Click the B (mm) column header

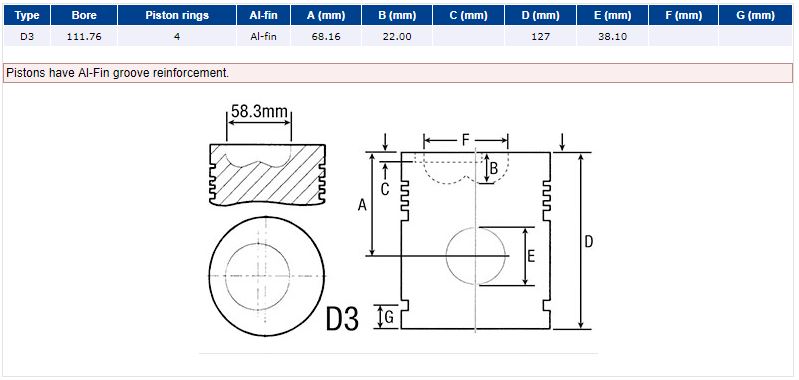tap(397, 15)
